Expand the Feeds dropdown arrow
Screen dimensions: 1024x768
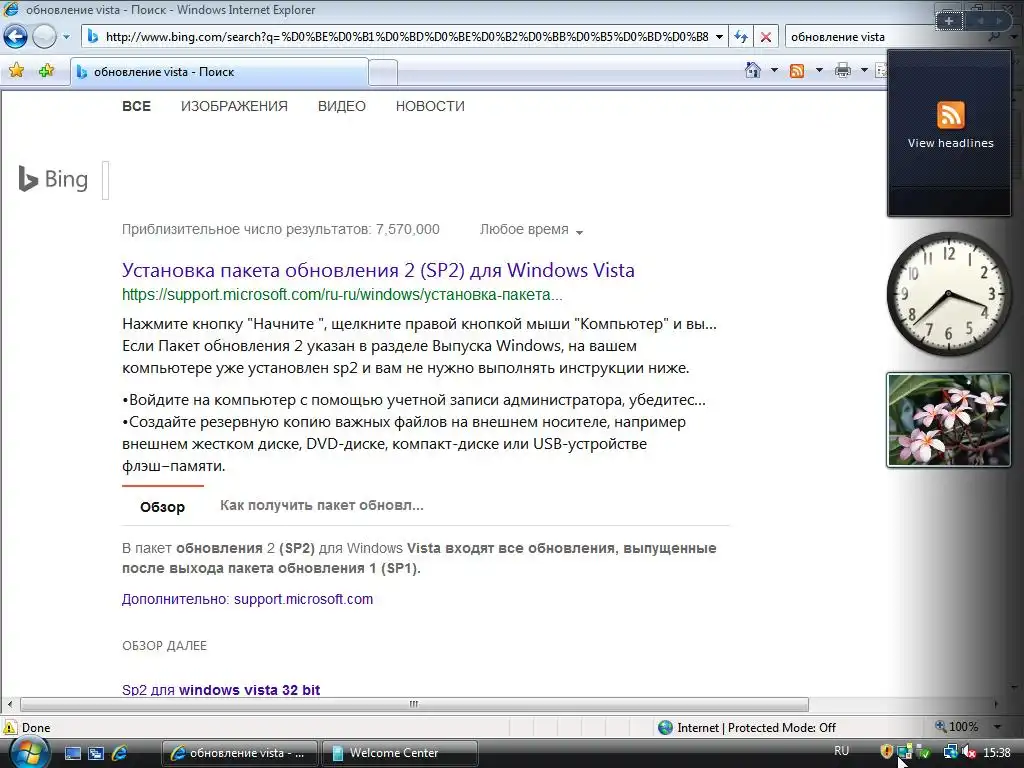pos(819,70)
